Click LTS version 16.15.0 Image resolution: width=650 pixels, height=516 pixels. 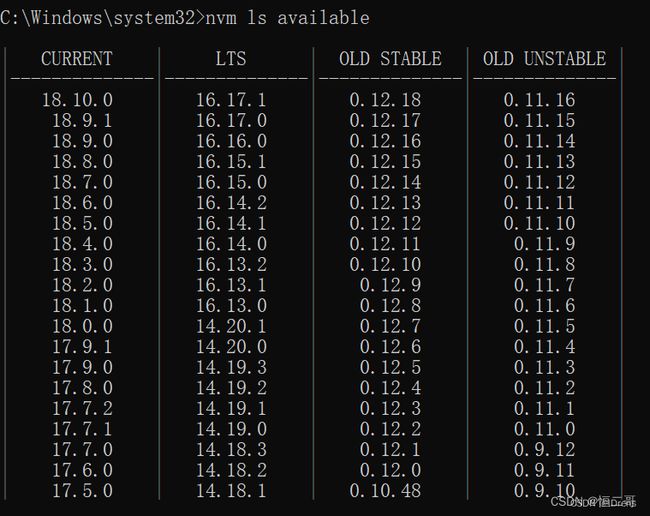(231, 182)
